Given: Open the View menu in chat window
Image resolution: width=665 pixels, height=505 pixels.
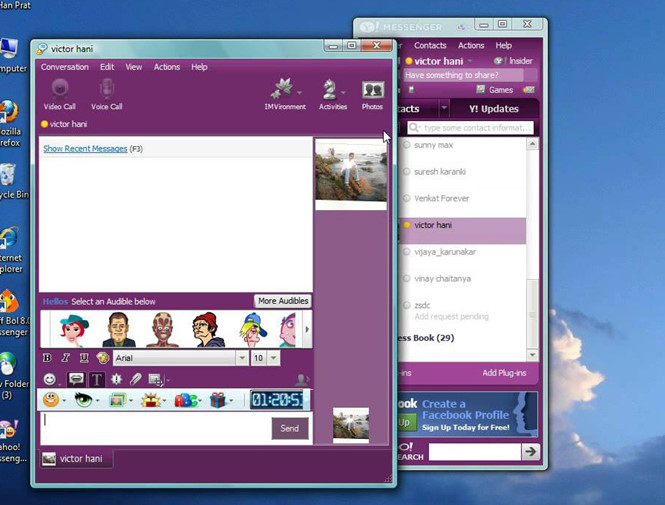Looking at the screenshot, I should coord(134,67).
